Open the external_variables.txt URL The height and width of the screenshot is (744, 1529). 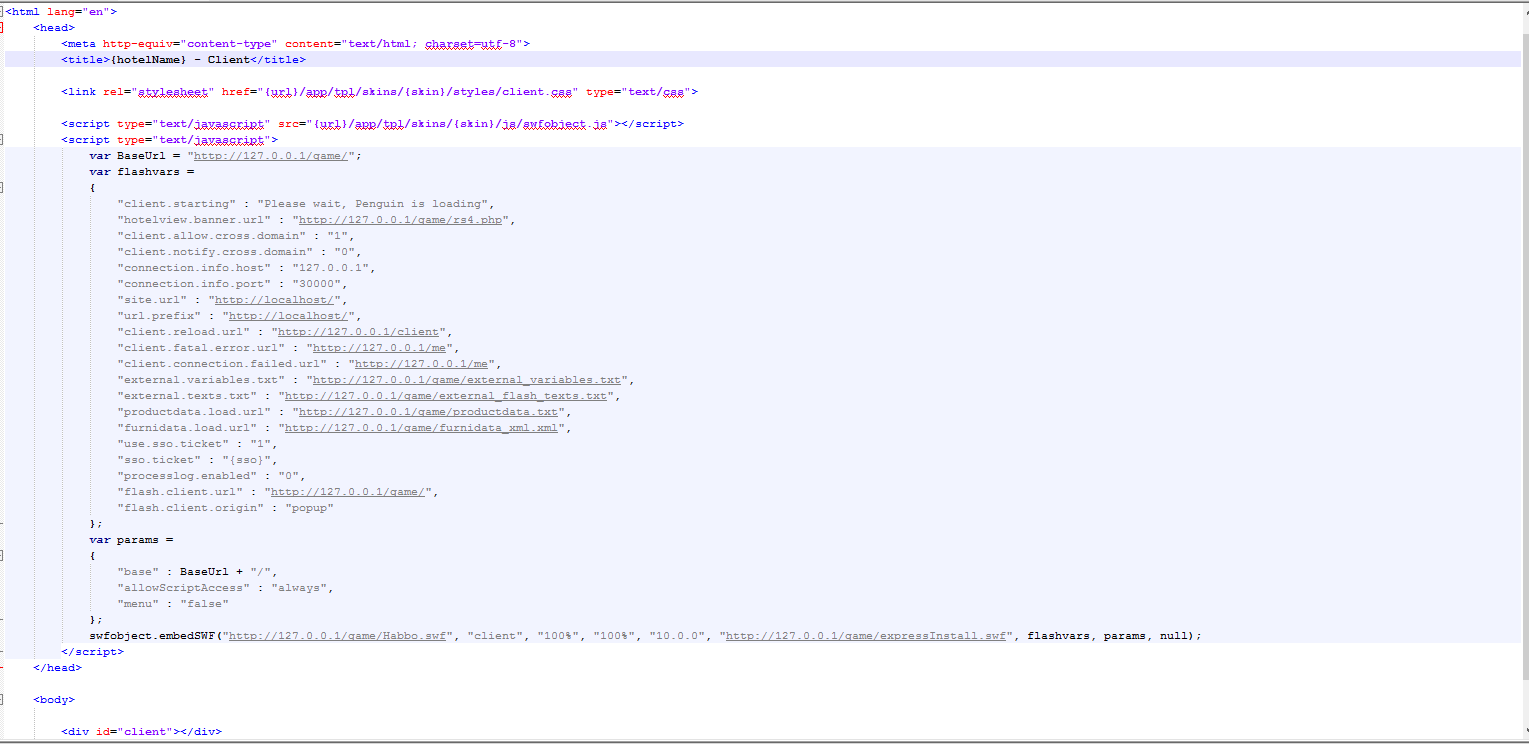tap(467, 380)
